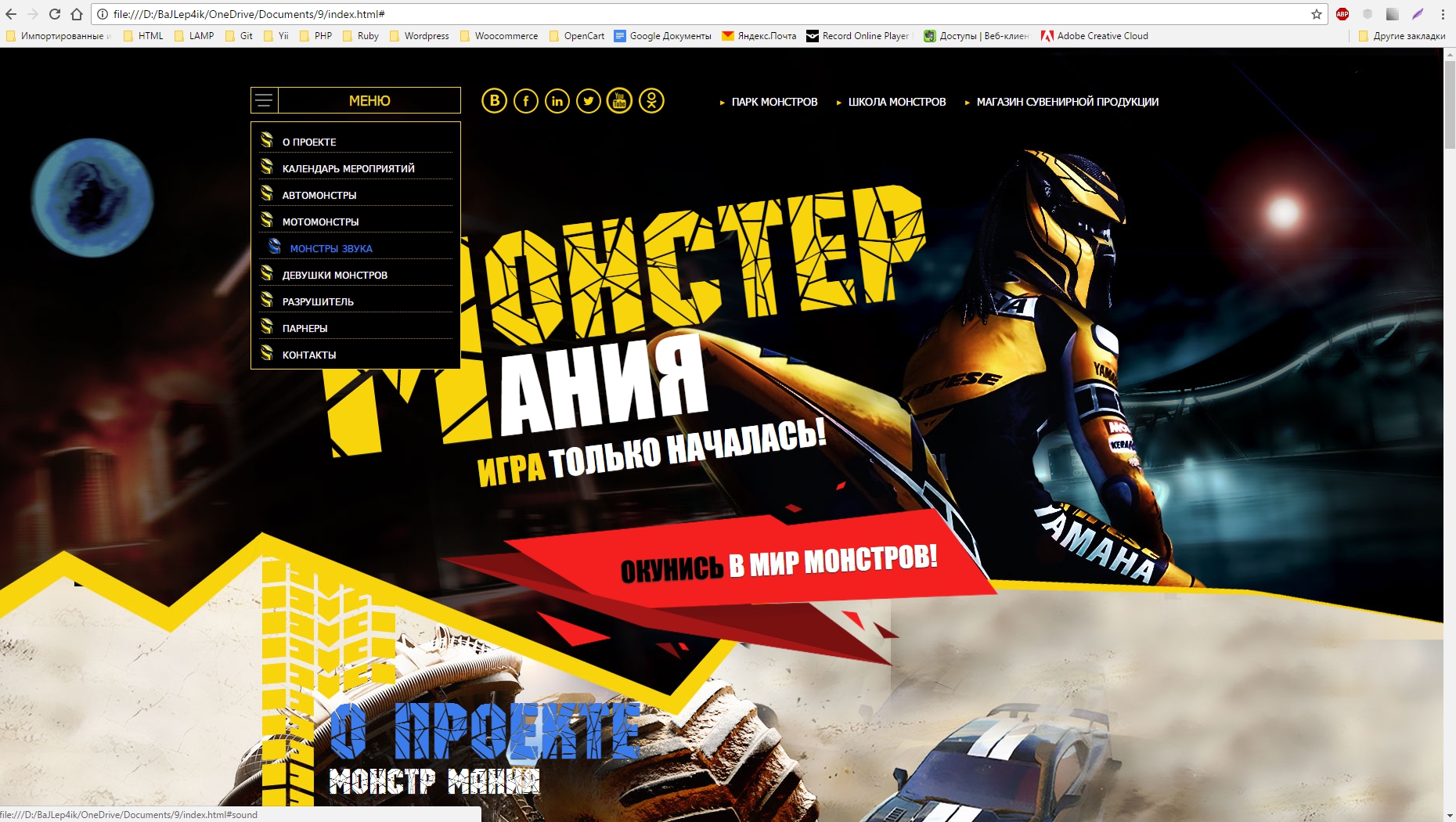The width and height of the screenshot is (1456, 822).
Task: Open Доступы | Веб-клиент bookmark
Action: [977, 36]
